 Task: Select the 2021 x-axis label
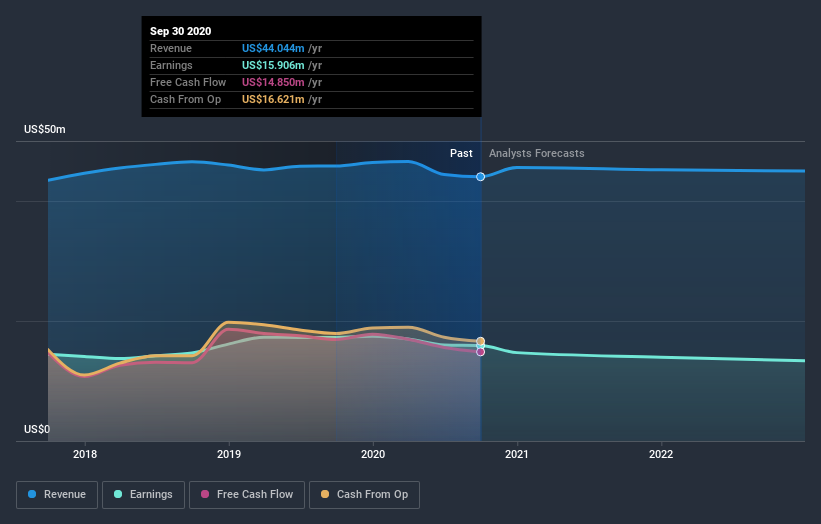pyautogui.click(x=517, y=454)
